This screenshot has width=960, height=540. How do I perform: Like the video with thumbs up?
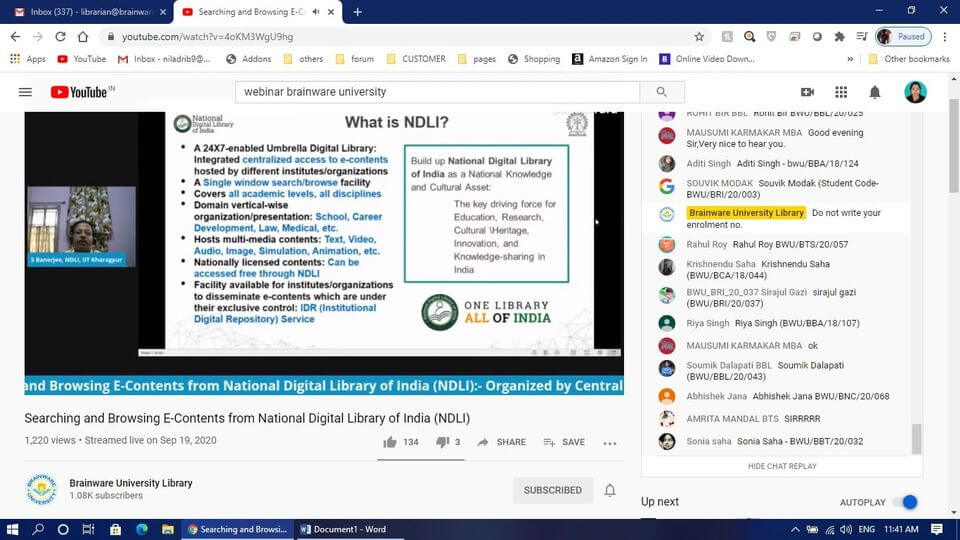(x=390, y=442)
